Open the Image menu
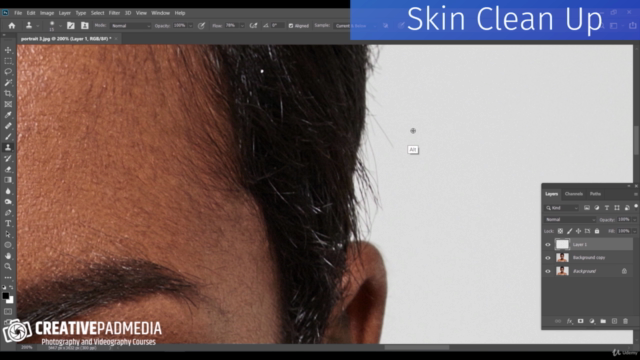 (47, 13)
